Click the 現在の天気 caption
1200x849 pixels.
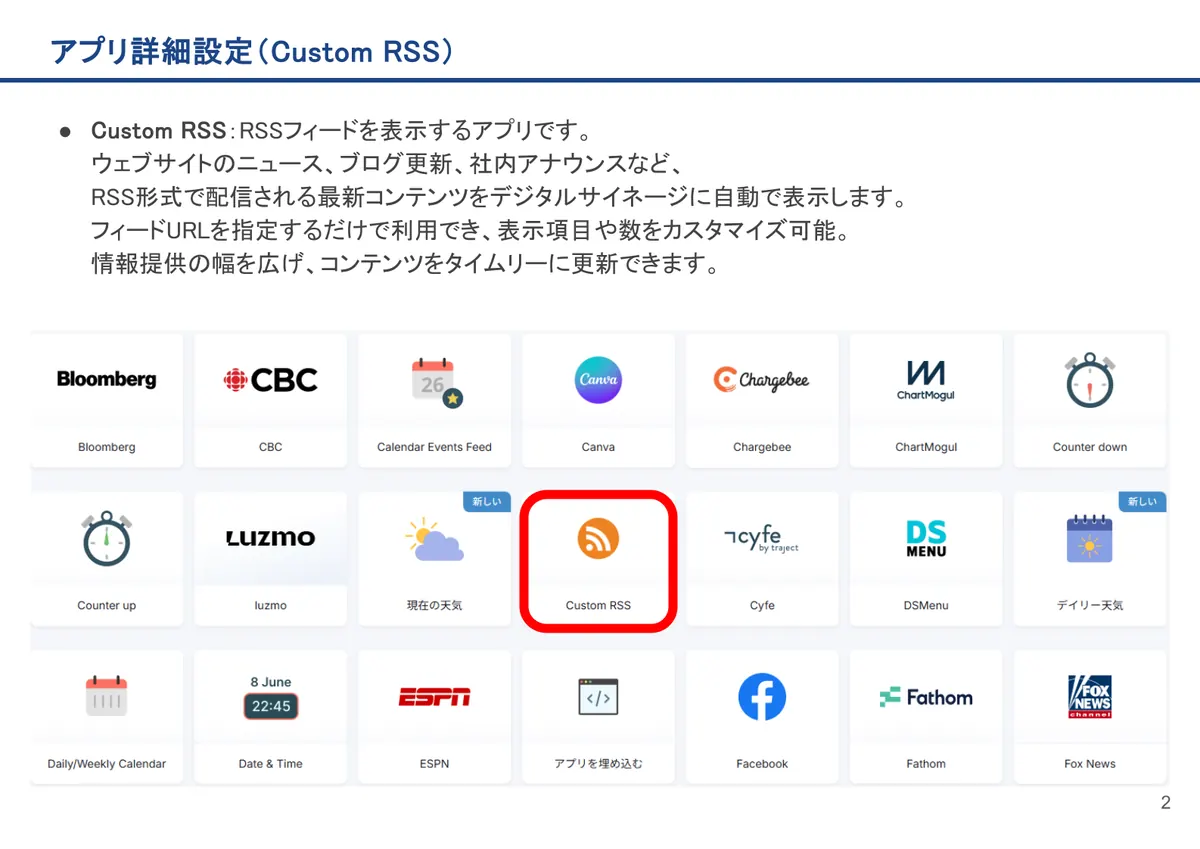coord(434,605)
